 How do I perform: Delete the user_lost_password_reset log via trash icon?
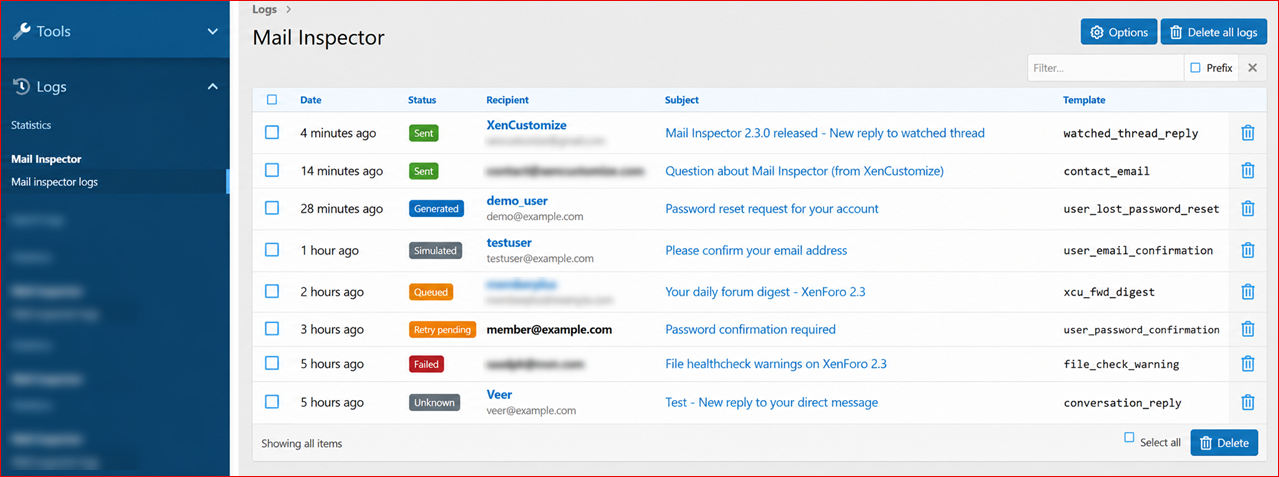[x=1247, y=209]
